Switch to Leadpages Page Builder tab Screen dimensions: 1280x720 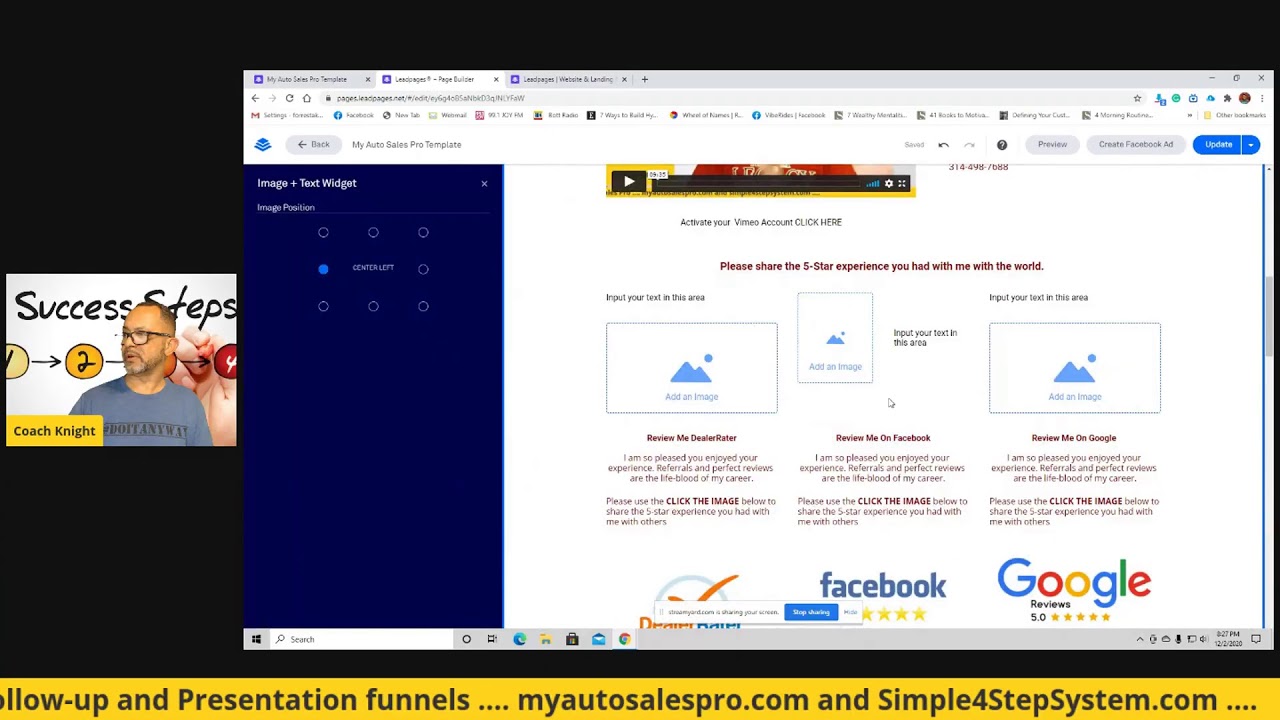click(x=434, y=79)
